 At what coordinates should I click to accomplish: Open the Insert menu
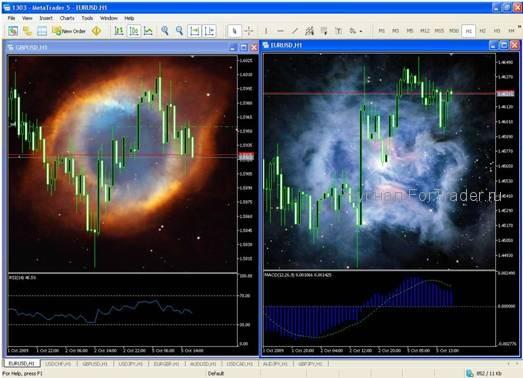pos(46,18)
